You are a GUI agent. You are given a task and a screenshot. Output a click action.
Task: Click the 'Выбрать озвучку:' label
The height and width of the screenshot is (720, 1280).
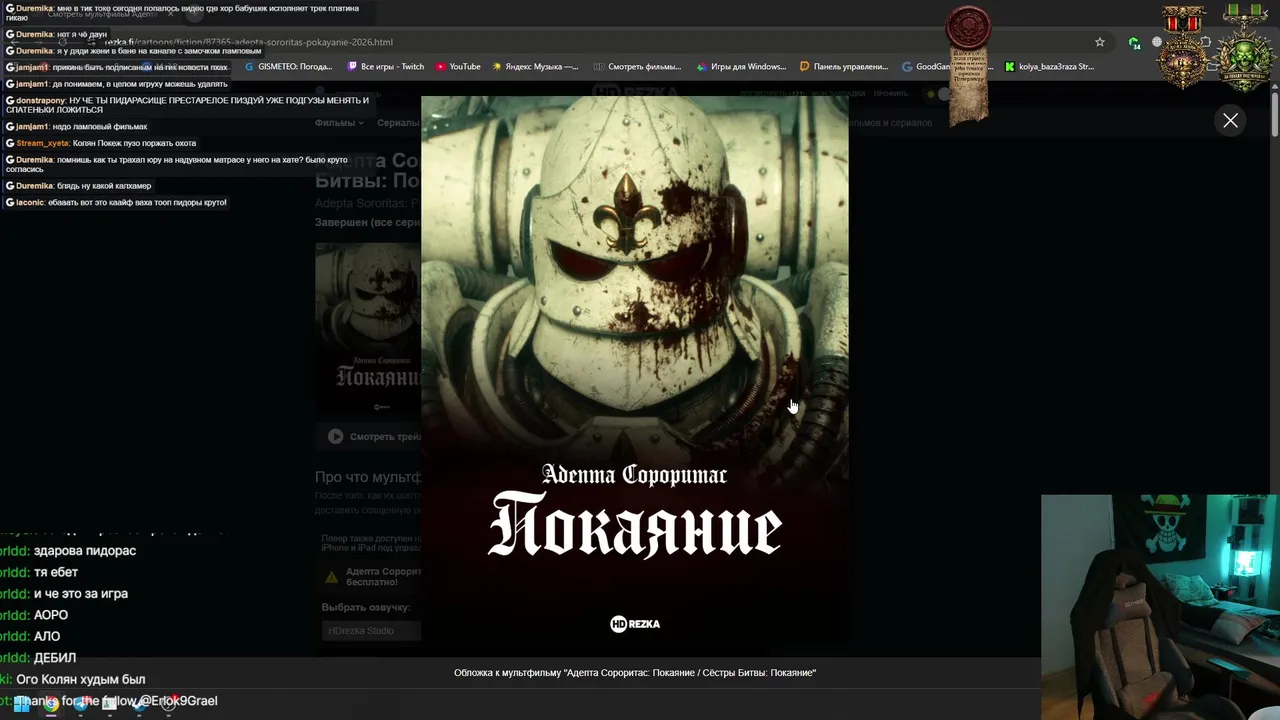[366, 607]
